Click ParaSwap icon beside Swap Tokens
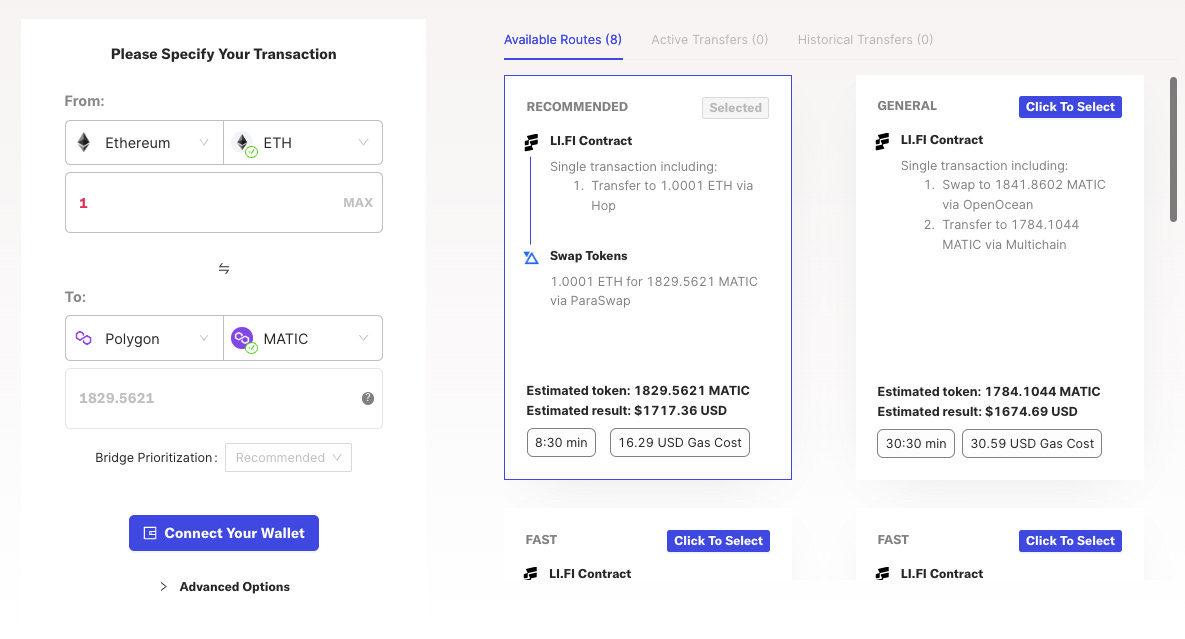 click(531, 258)
